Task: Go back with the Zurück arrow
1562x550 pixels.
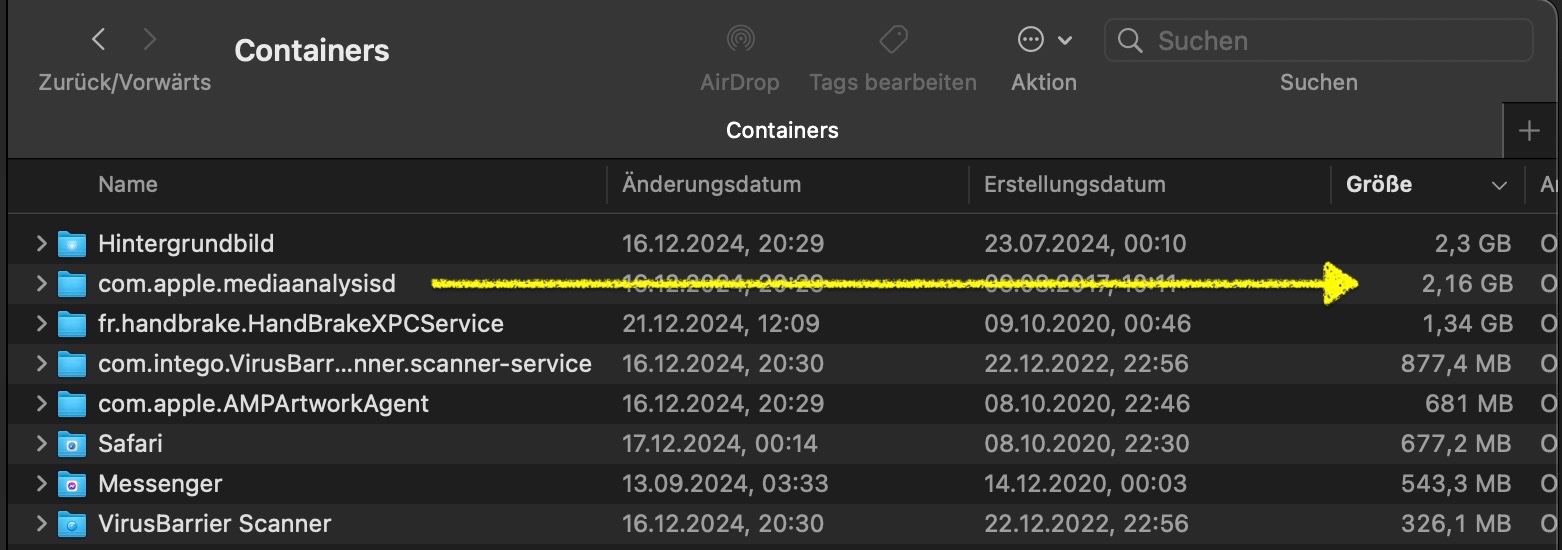Action: point(98,40)
